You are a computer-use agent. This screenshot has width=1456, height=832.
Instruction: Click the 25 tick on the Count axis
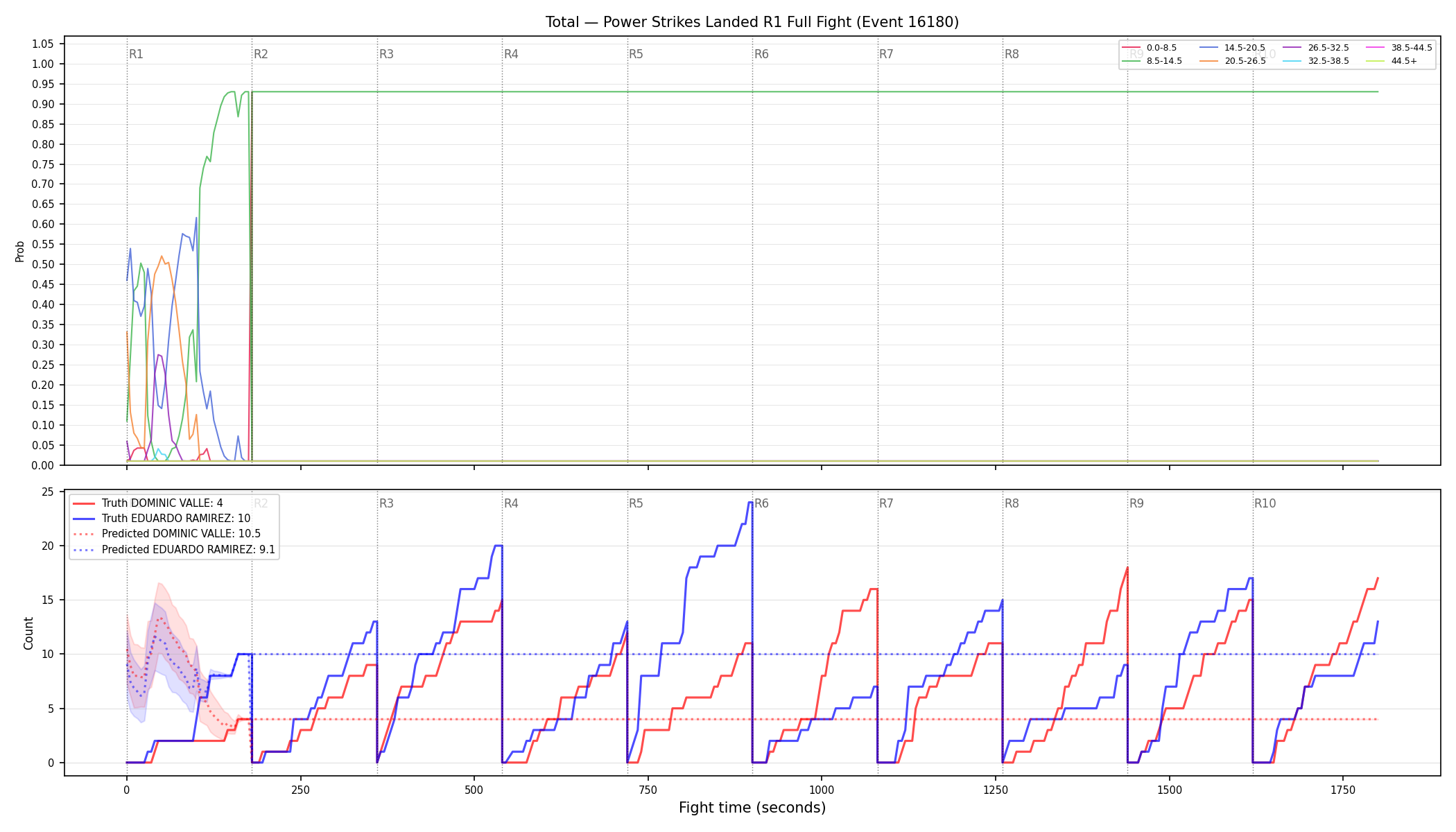pos(48,492)
